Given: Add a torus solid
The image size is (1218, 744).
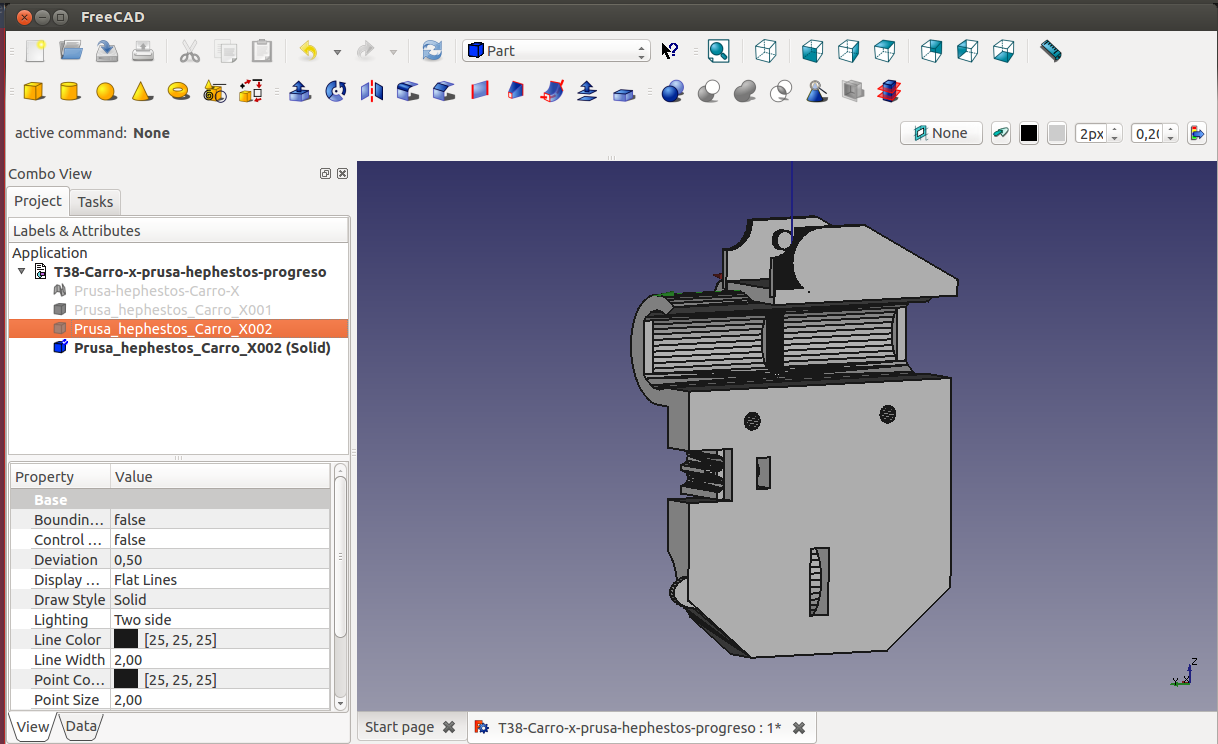Looking at the screenshot, I should pos(178,92).
